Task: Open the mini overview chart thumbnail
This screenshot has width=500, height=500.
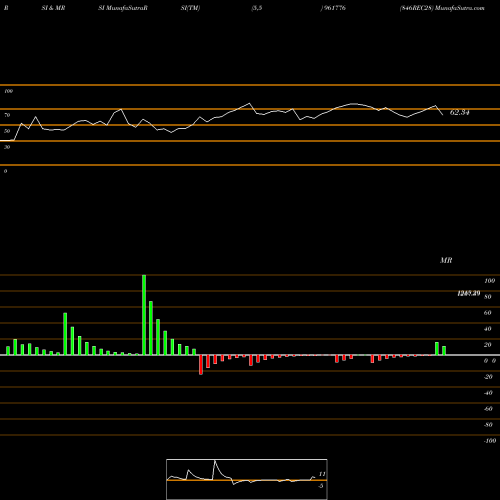Action: (247, 479)
